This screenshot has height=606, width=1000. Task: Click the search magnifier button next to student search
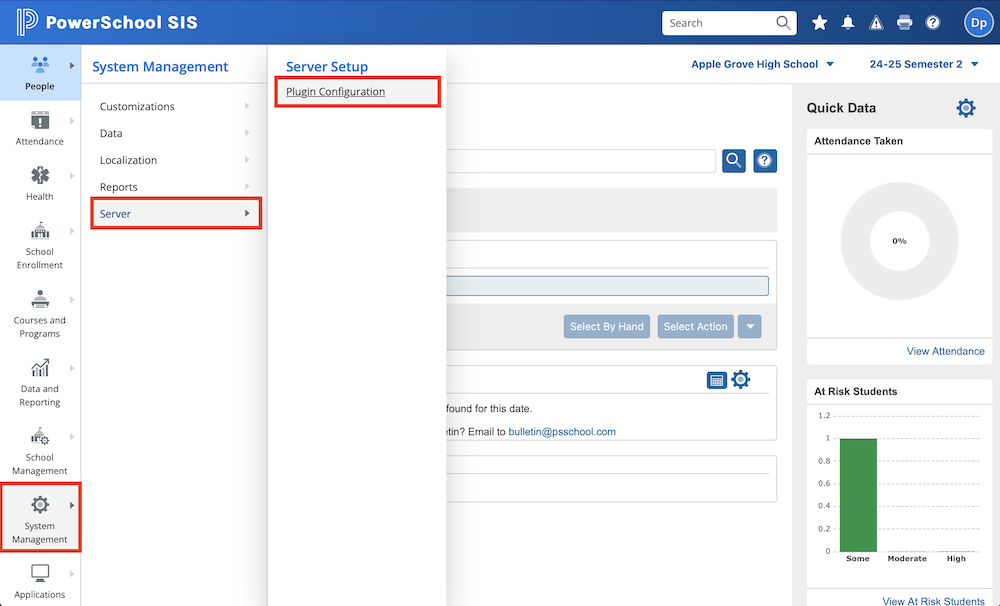click(x=734, y=160)
